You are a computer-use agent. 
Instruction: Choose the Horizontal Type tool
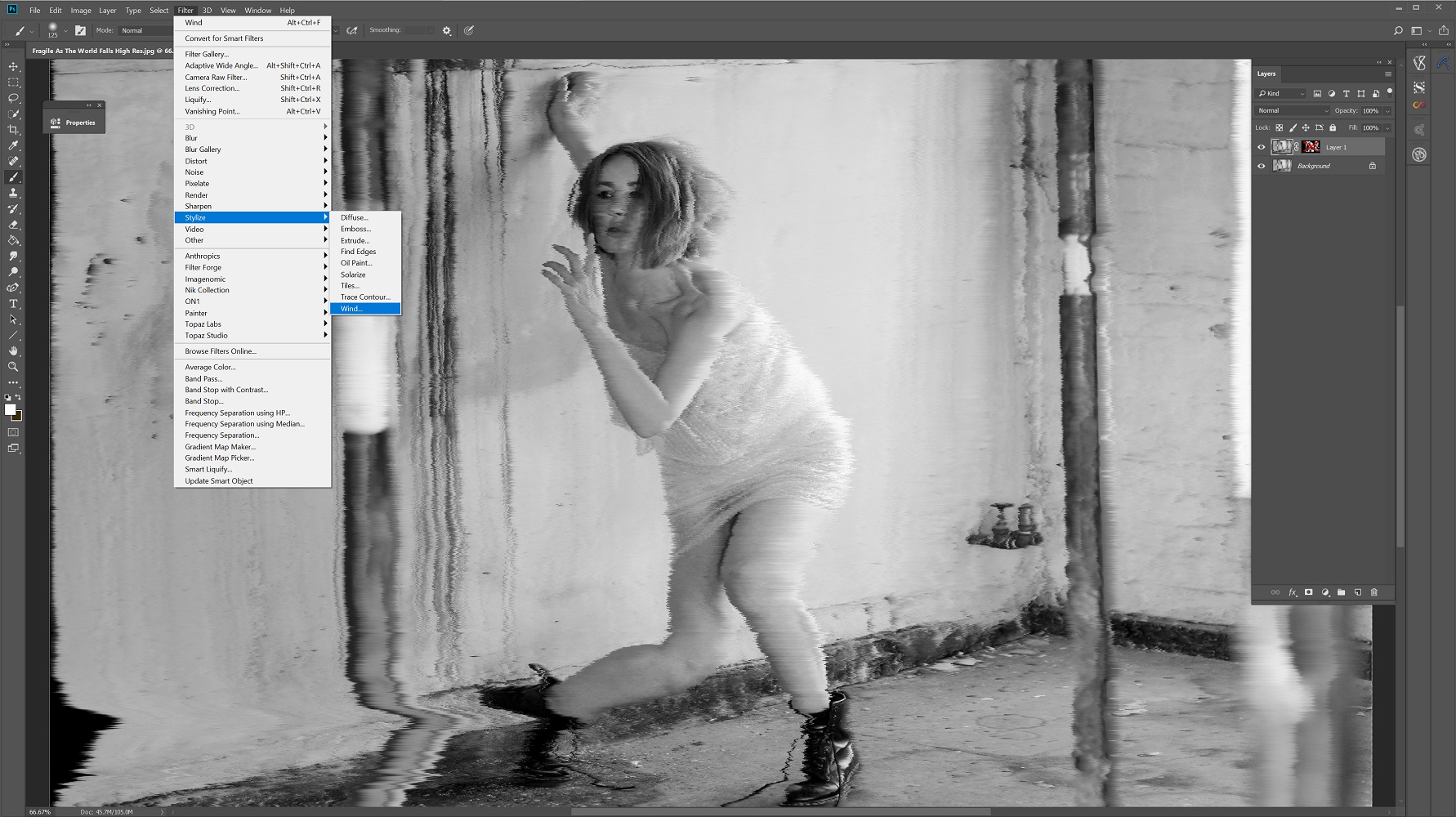[13, 303]
